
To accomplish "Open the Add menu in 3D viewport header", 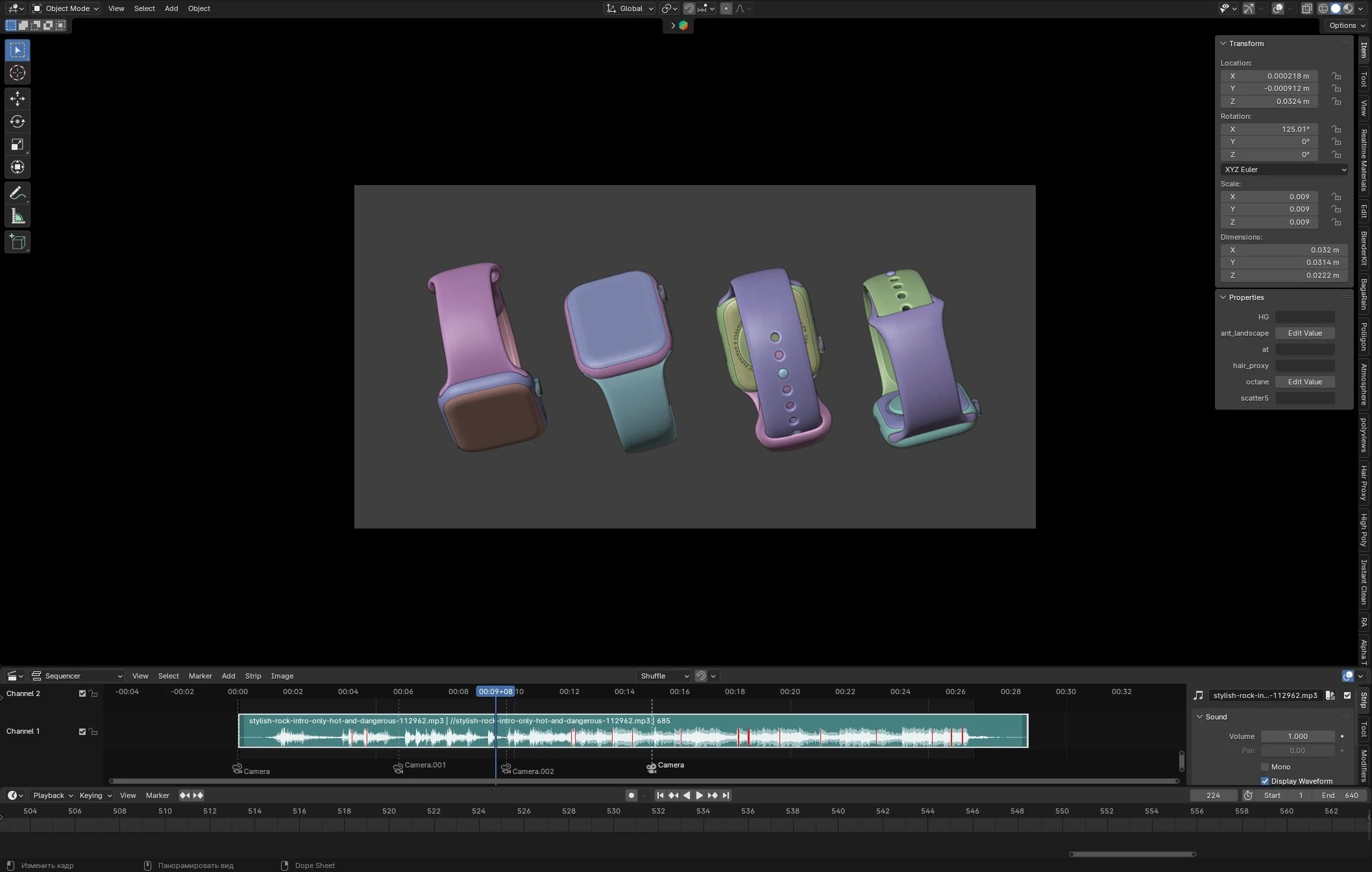I will pyautogui.click(x=171, y=8).
